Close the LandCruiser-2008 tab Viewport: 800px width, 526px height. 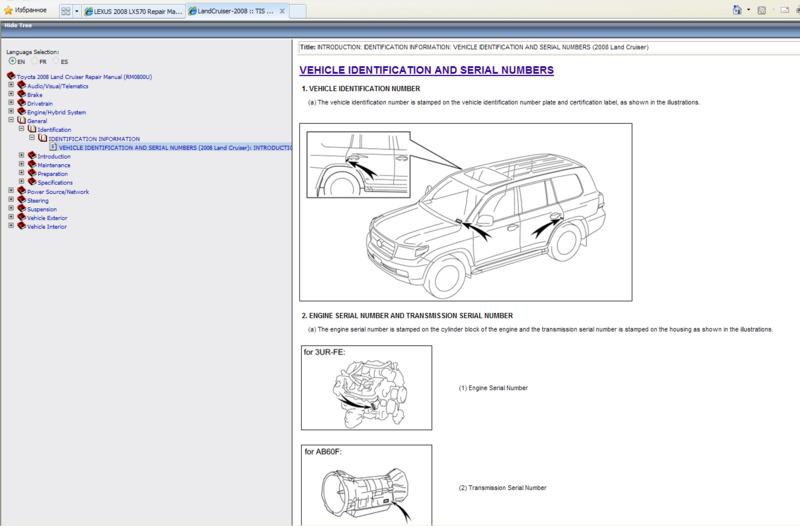[x=282, y=11]
